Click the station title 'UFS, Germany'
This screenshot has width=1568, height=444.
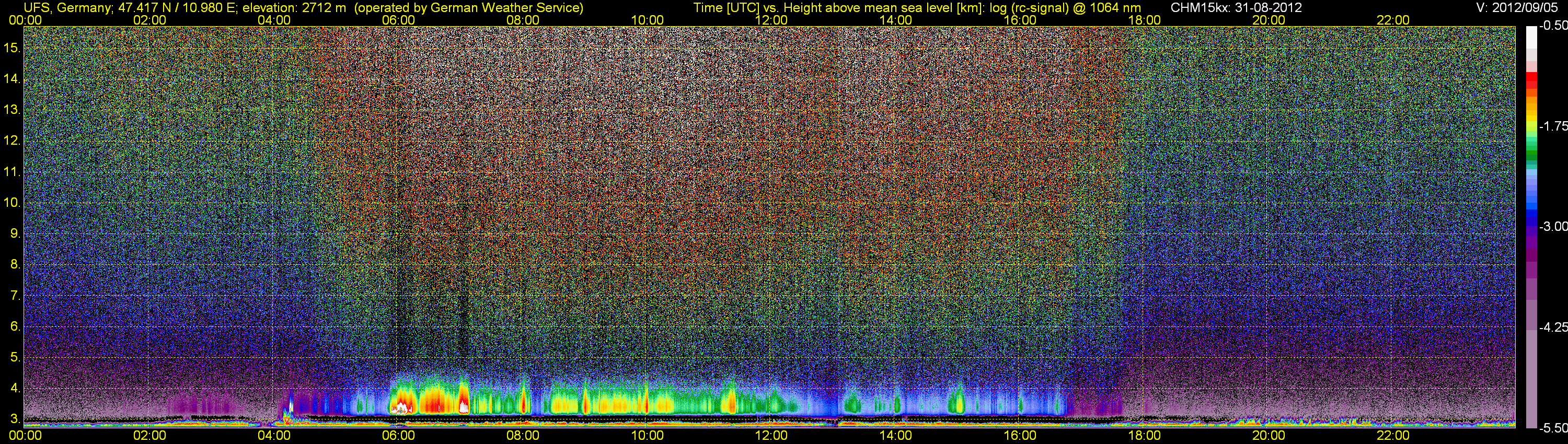coord(67,7)
